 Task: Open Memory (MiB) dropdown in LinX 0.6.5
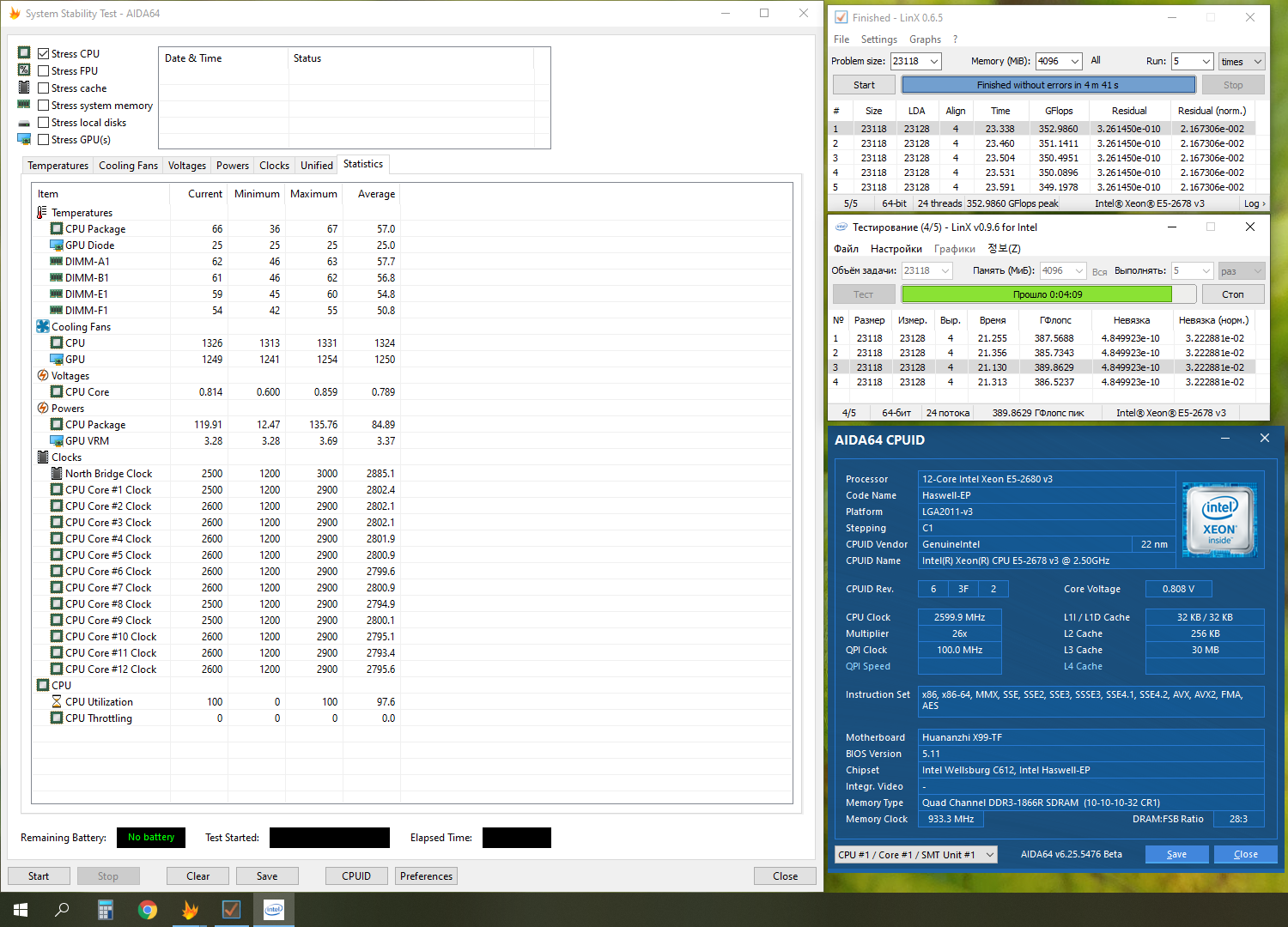(1075, 61)
